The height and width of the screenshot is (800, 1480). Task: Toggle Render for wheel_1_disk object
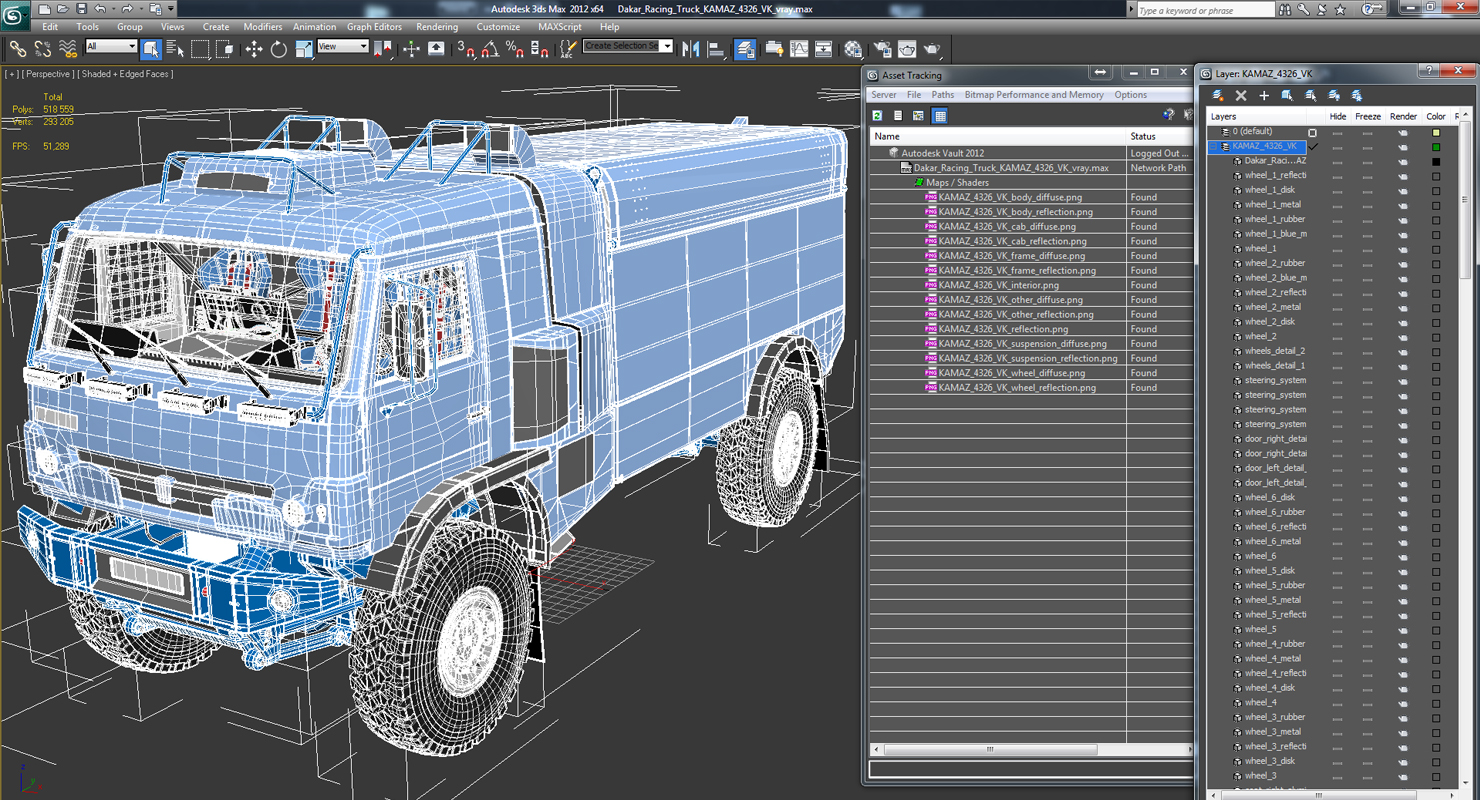point(1403,190)
